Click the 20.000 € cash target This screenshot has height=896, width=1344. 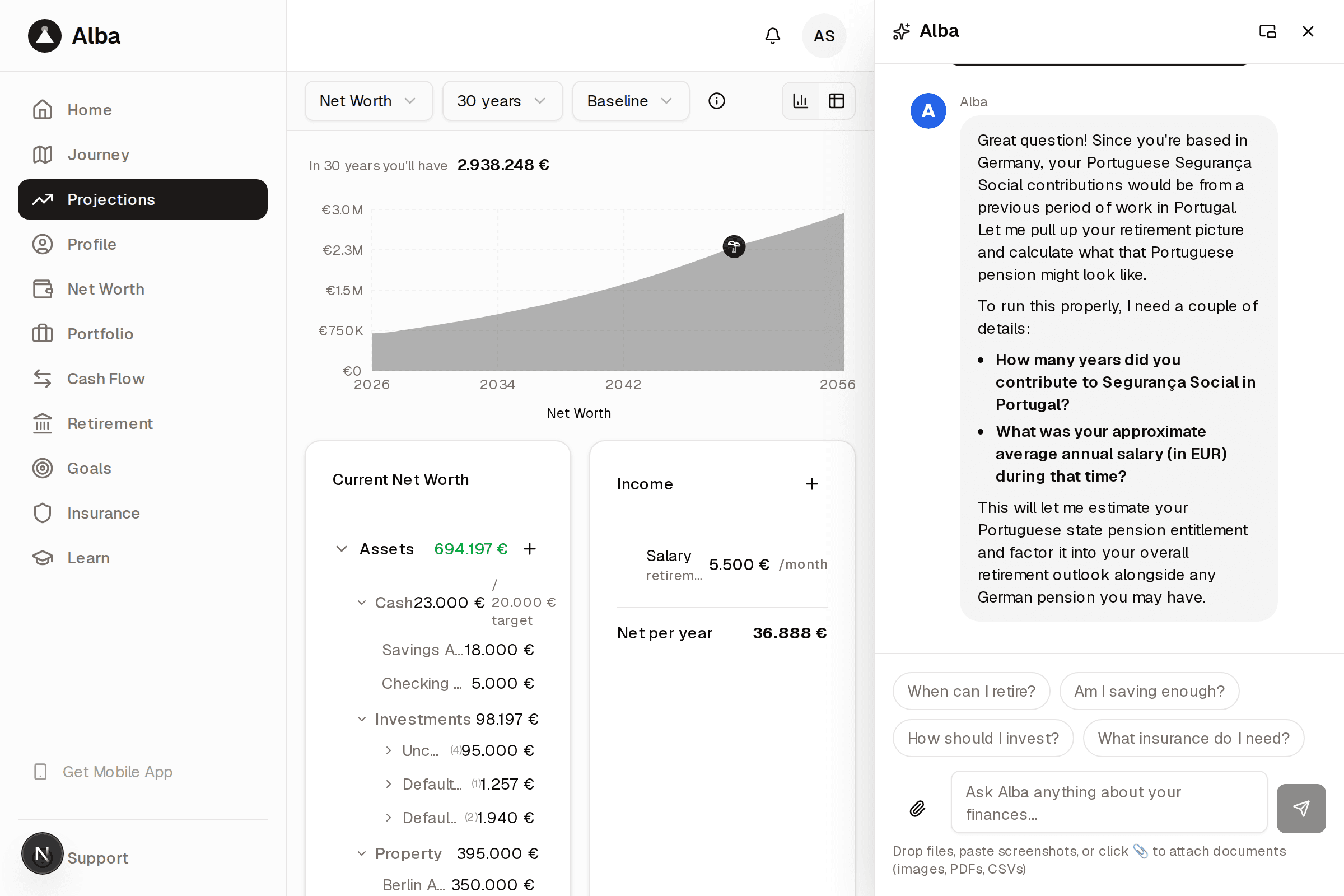click(524, 603)
